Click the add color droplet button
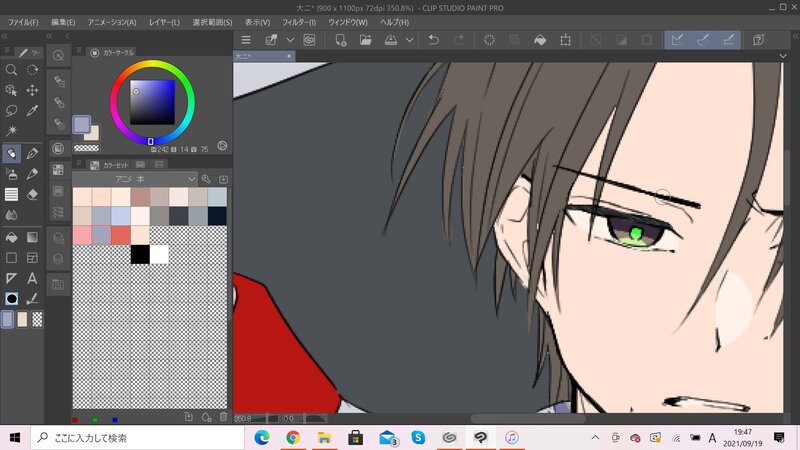The image size is (800, 450). (206, 417)
